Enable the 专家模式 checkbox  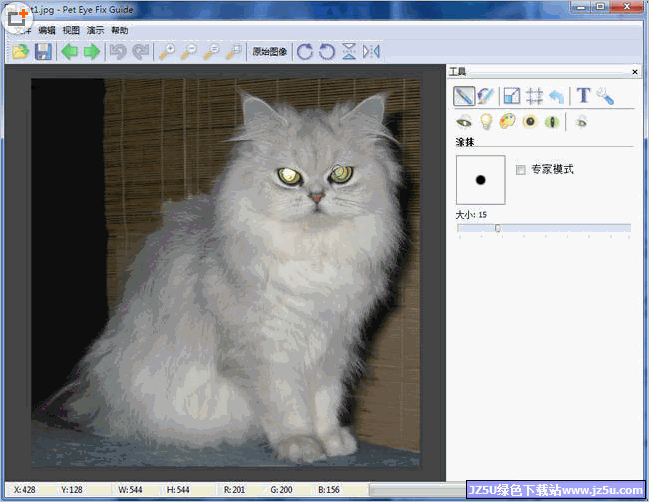520,170
